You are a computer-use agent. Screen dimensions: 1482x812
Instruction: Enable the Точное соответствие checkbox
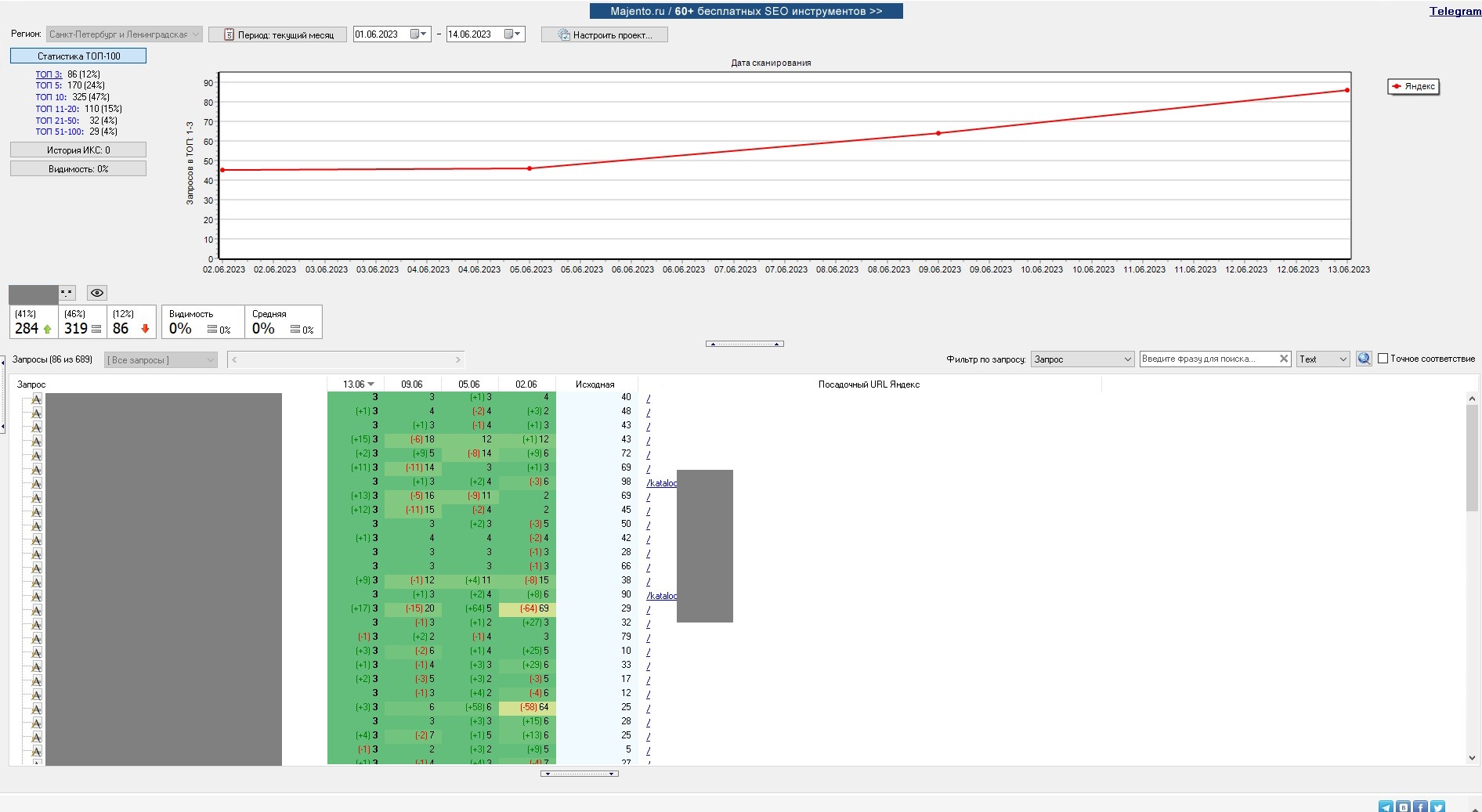pyautogui.click(x=1383, y=359)
